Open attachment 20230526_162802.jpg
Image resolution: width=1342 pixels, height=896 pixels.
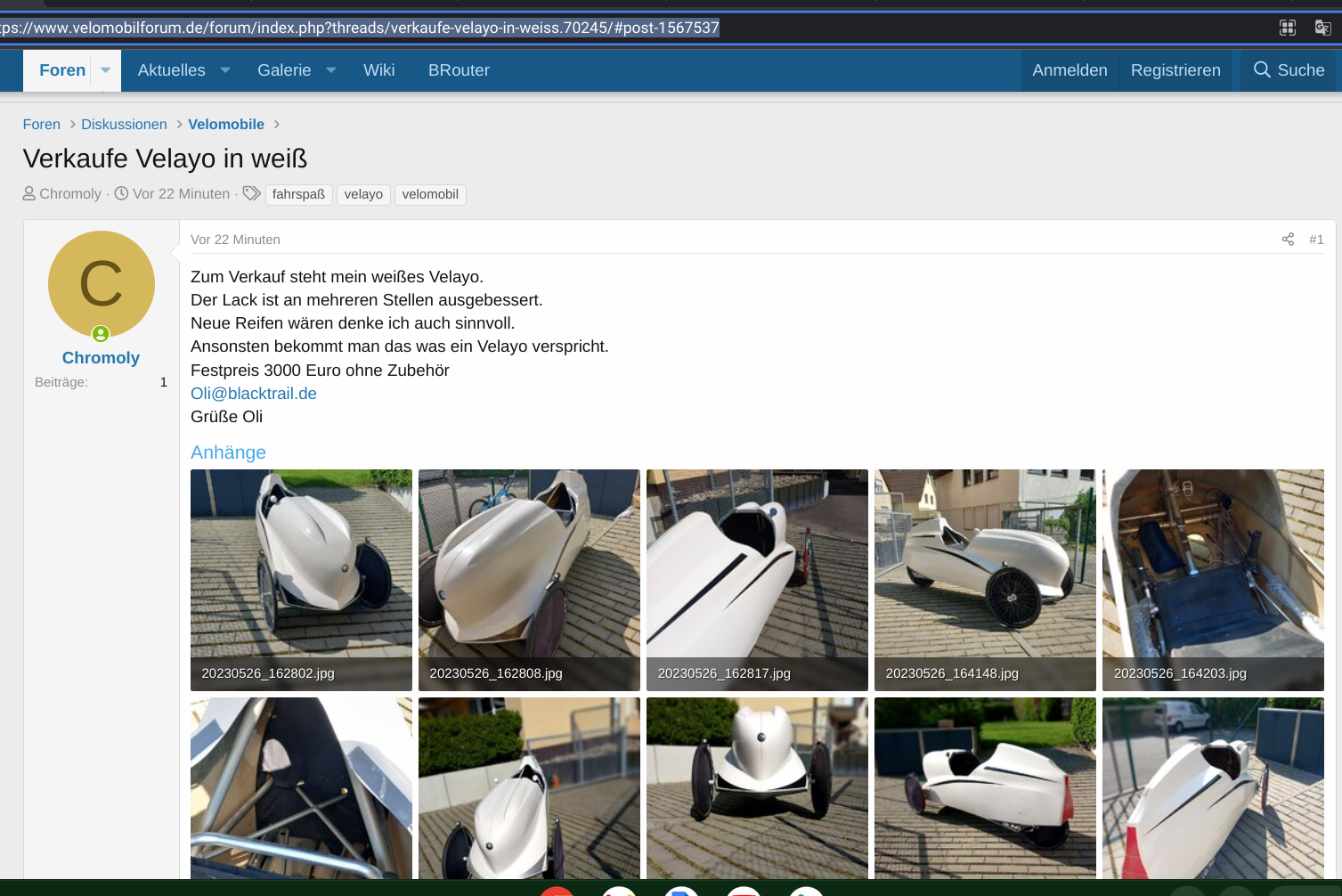(301, 580)
